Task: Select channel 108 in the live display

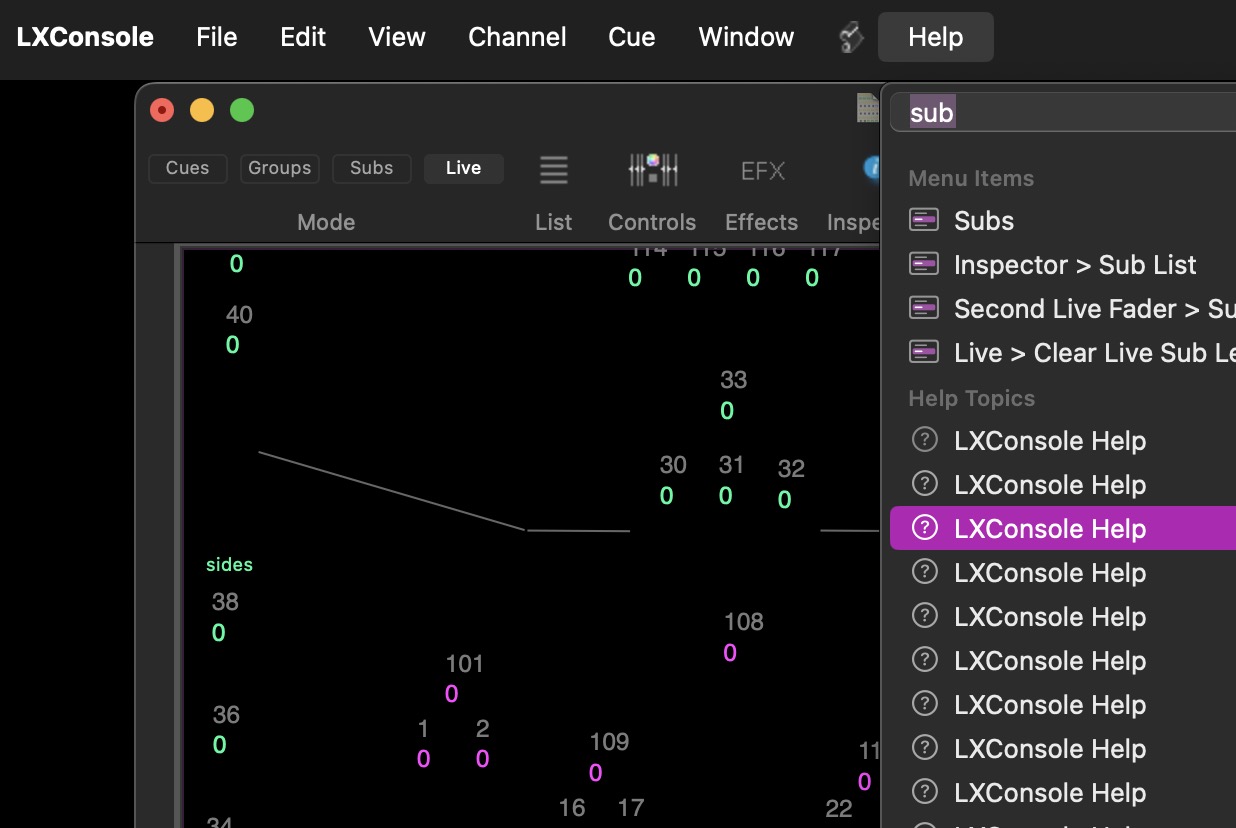Action: [x=743, y=622]
